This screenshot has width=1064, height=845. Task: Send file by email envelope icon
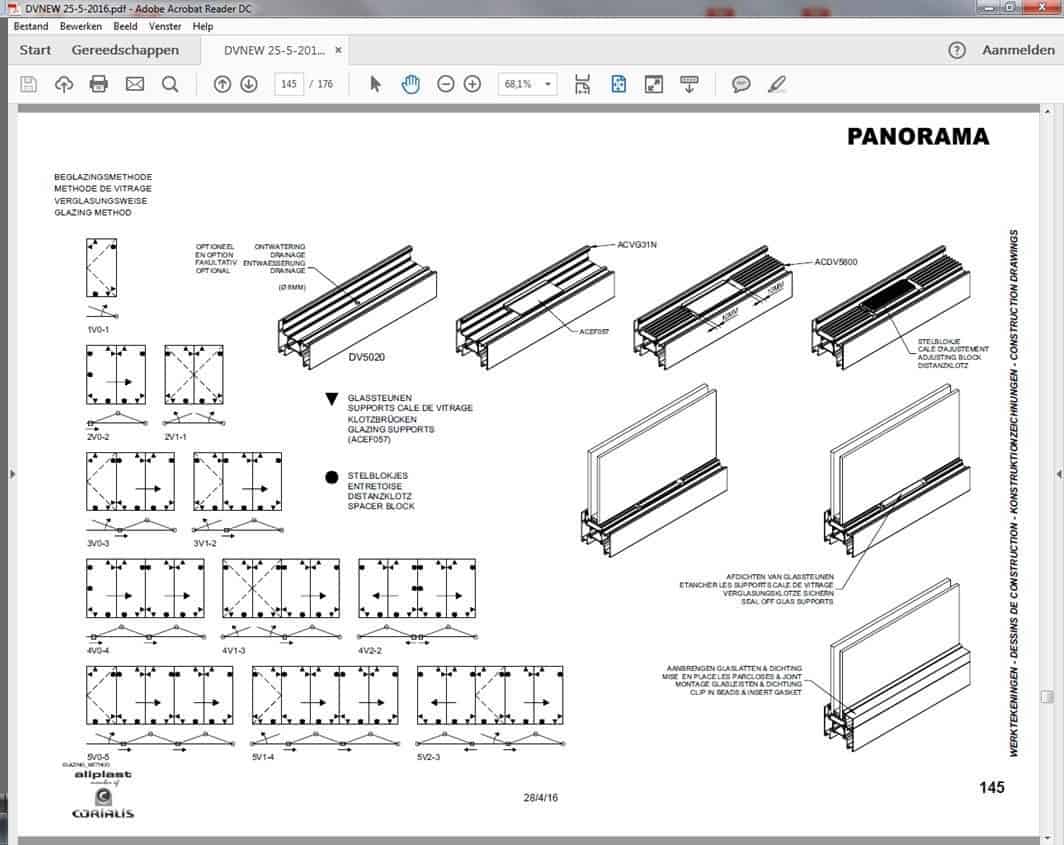point(134,84)
